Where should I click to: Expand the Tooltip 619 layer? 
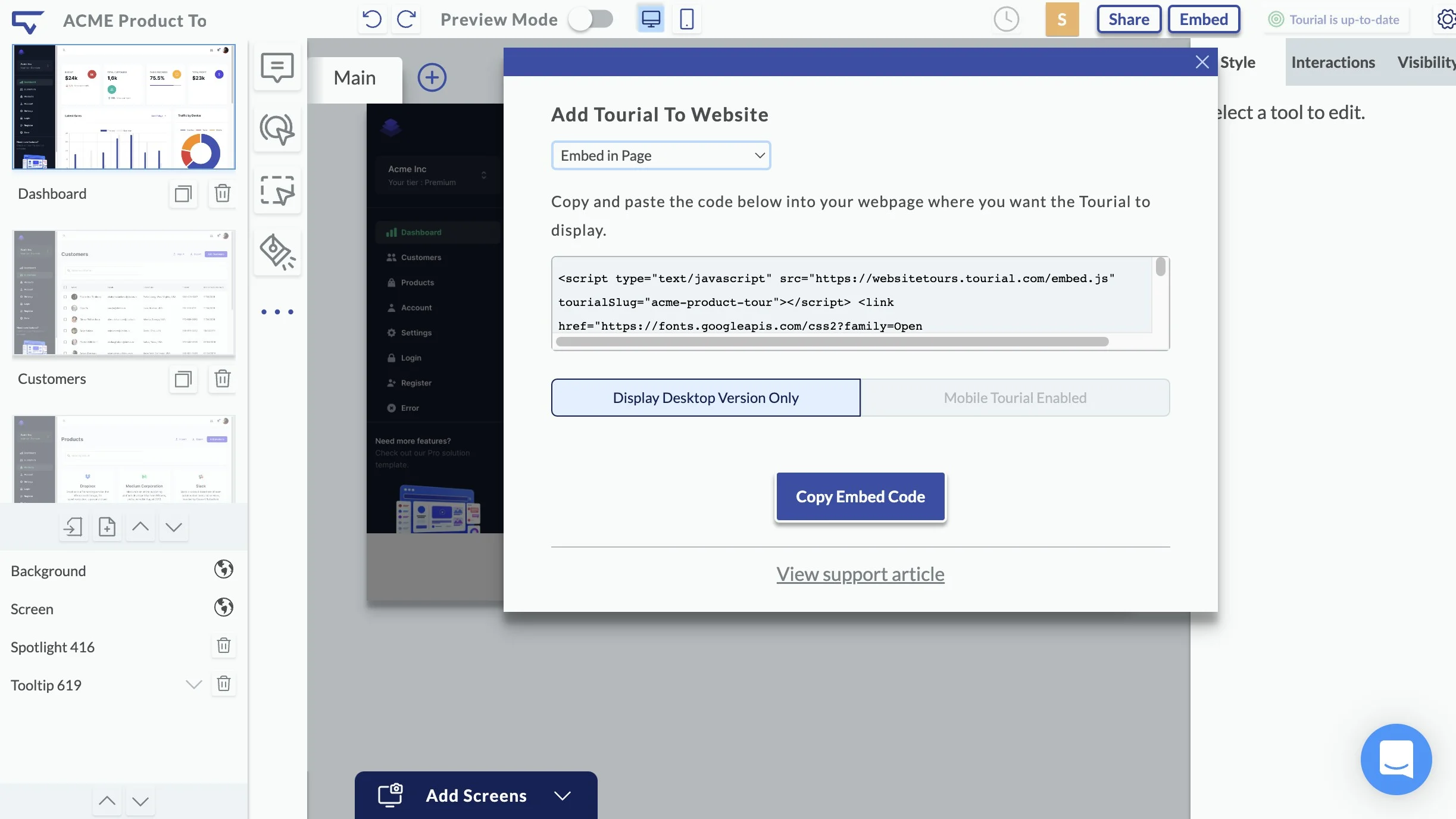pyautogui.click(x=194, y=684)
